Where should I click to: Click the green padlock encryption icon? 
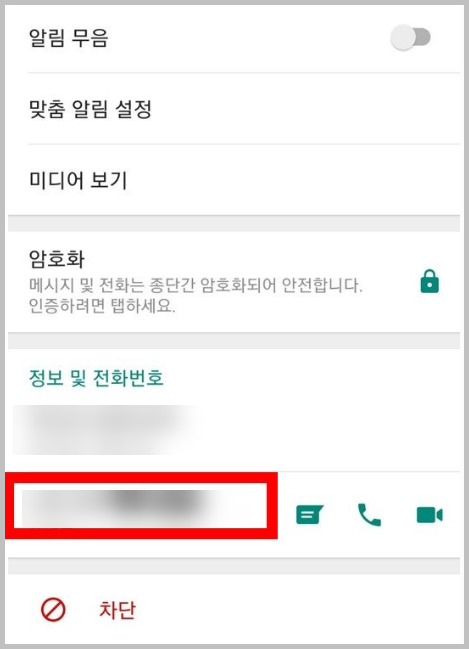click(429, 281)
